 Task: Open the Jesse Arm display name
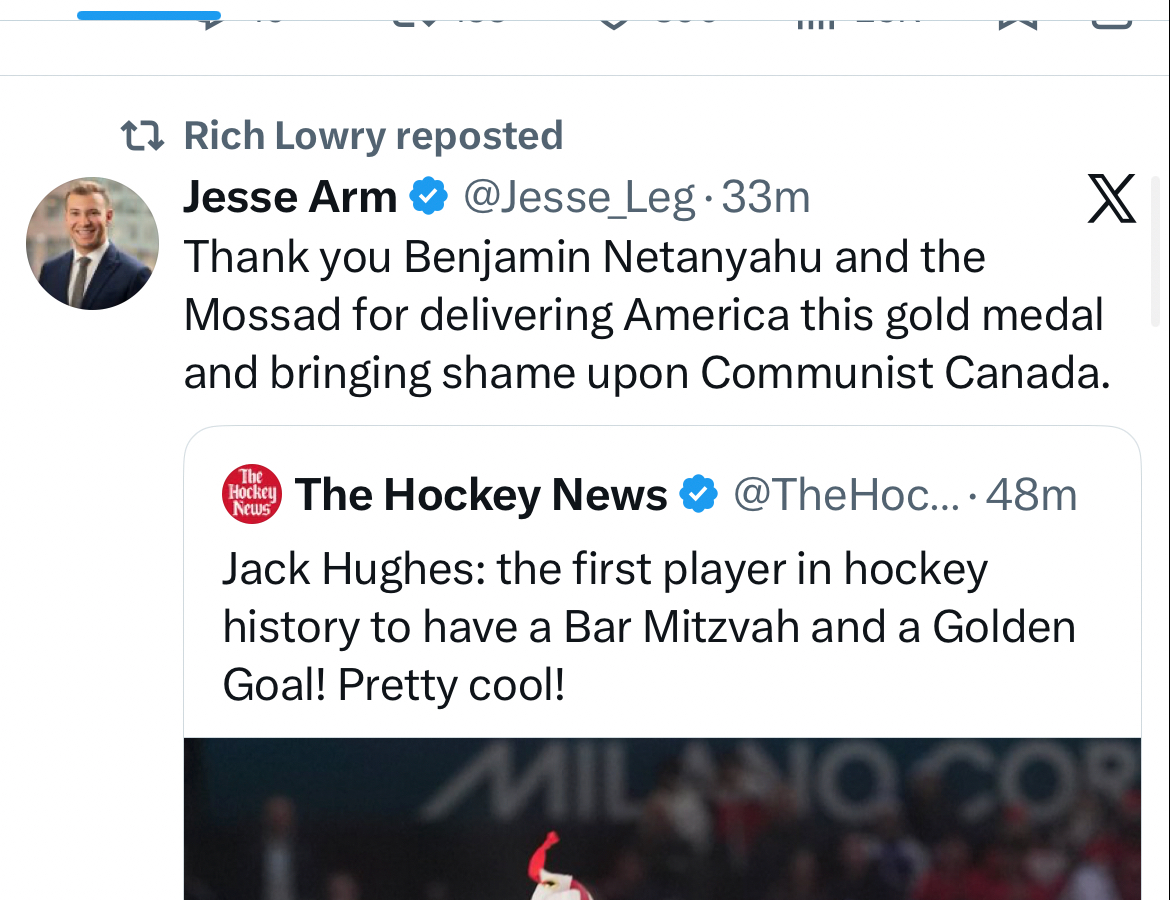tap(290, 197)
